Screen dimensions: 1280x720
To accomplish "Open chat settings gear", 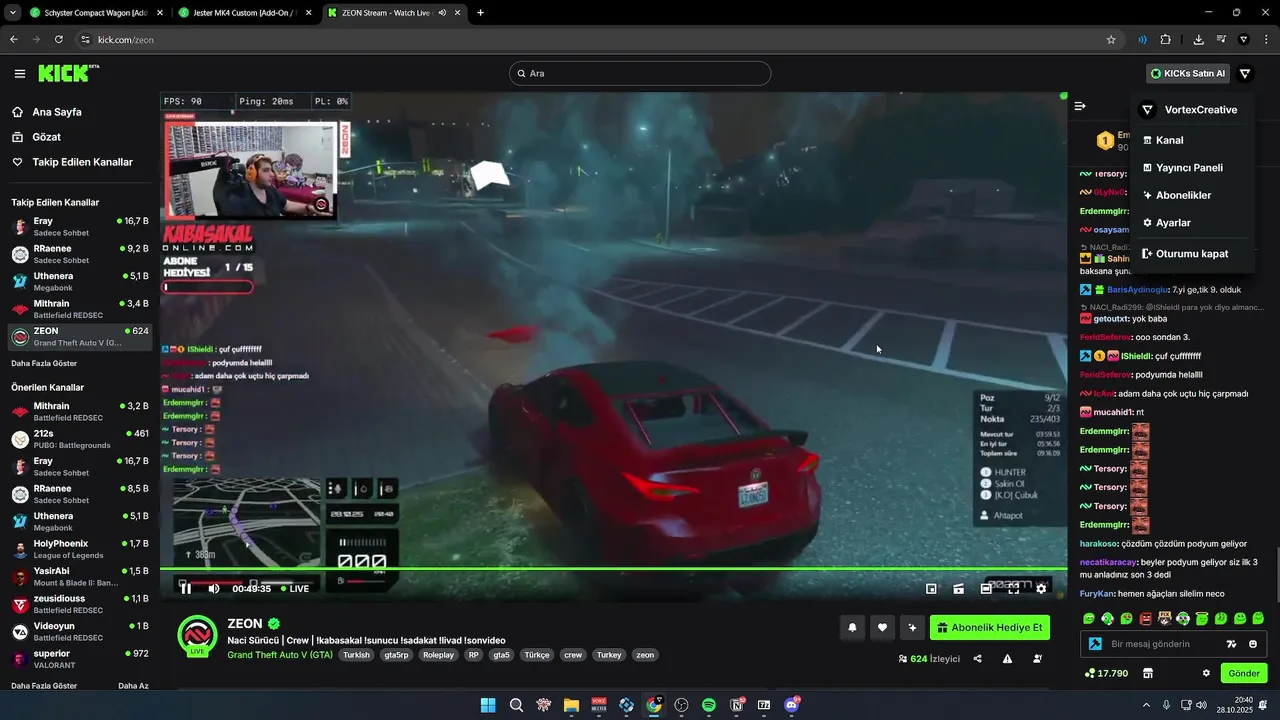I will point(1206,673).
